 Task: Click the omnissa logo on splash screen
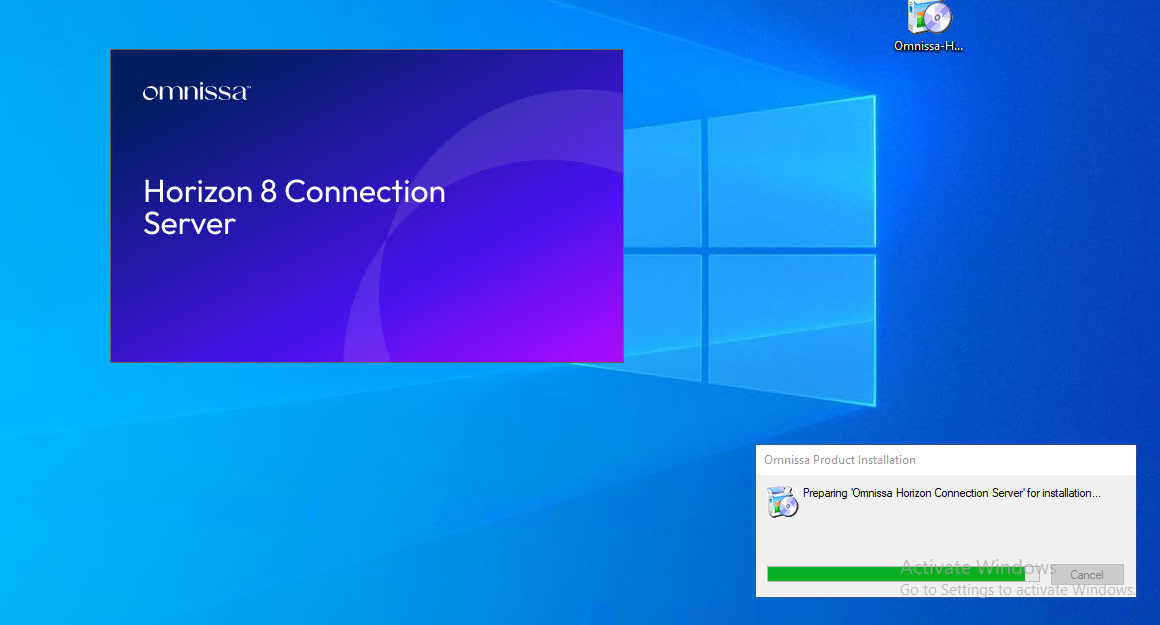[197, 92]
